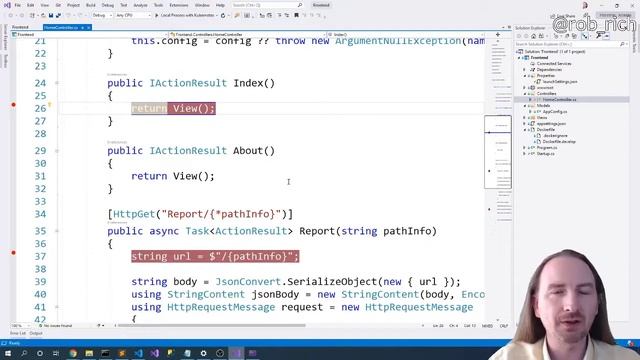Open the editor zoom level dropdown
The height and width of the screenshot is (360, 640).
[x=20, y=326]
